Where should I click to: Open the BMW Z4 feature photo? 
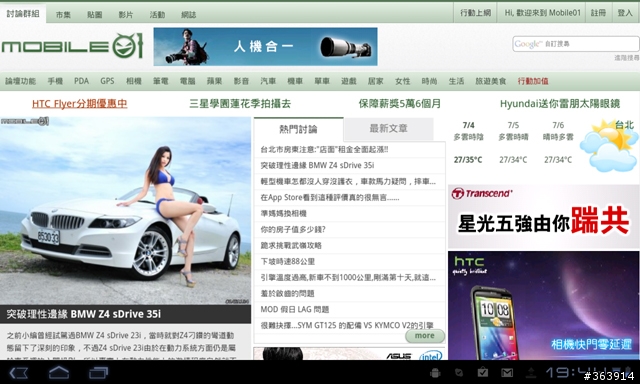pyautogui.click(x=125, y=211)
